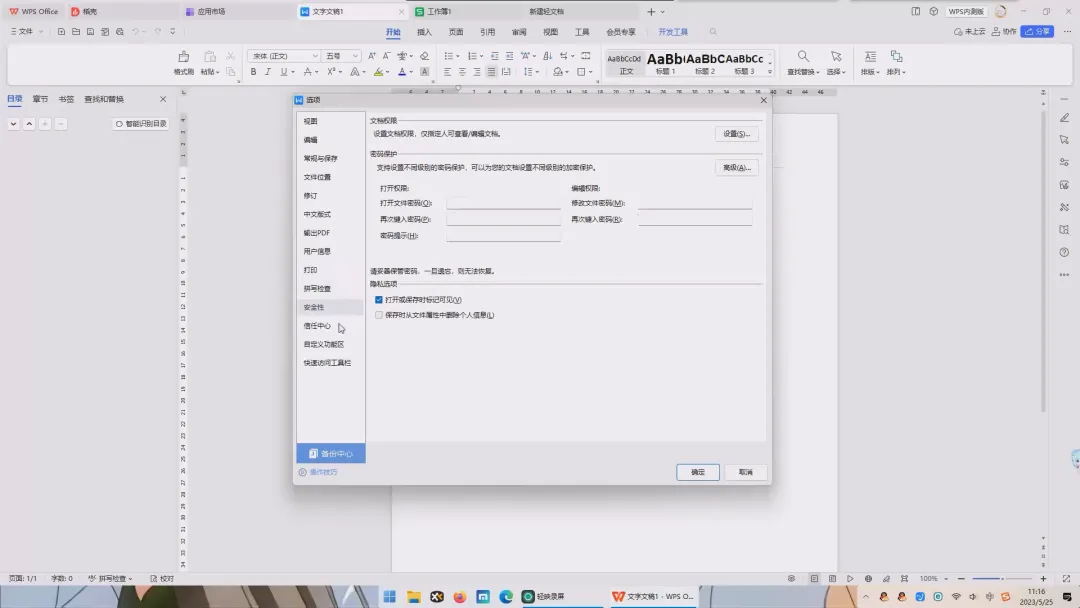Align paragraph text to the left
The height and width of the screenshot is (608, 1080).
coord(448,72)
